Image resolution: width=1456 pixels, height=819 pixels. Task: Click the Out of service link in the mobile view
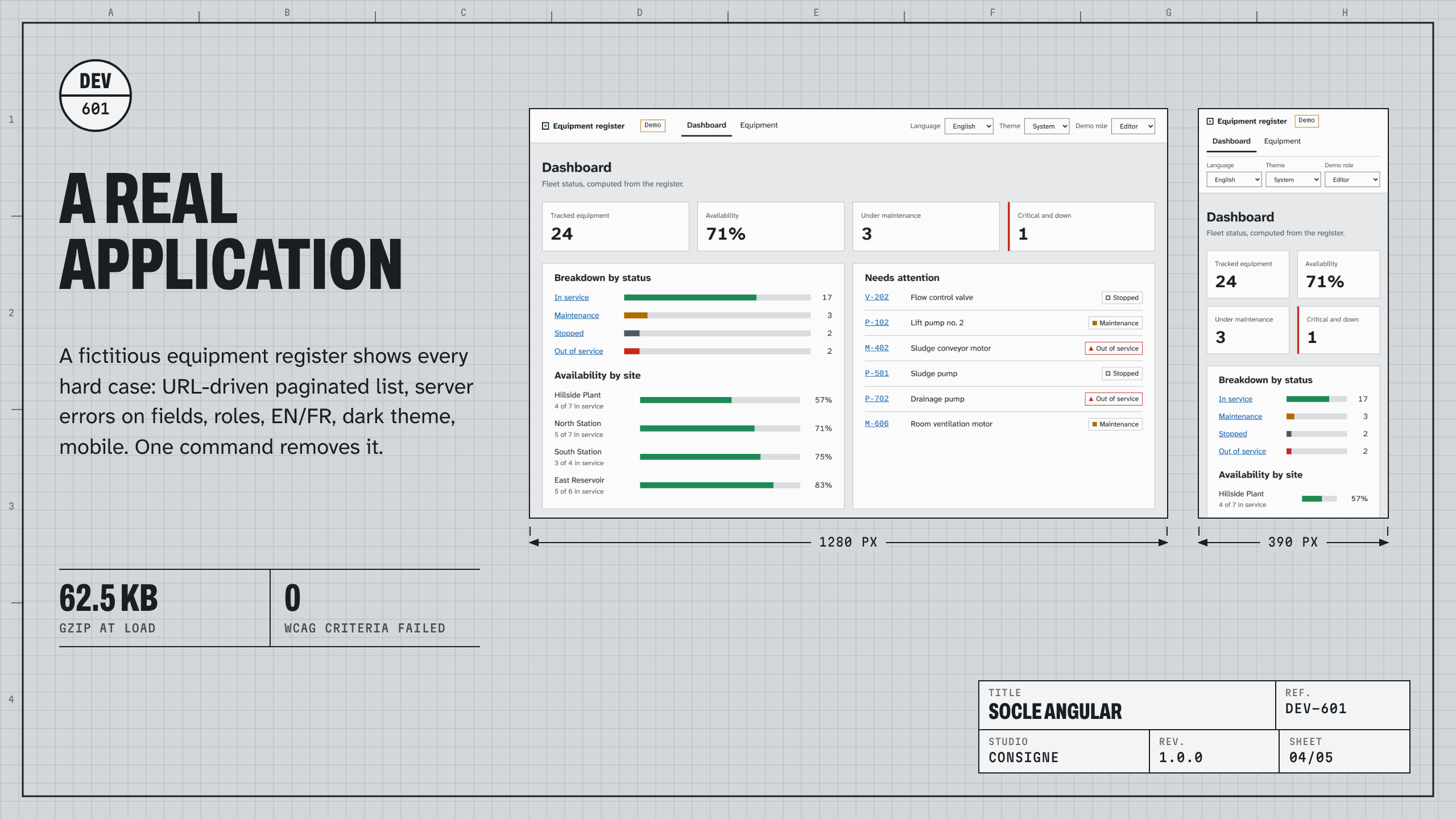1242,452
